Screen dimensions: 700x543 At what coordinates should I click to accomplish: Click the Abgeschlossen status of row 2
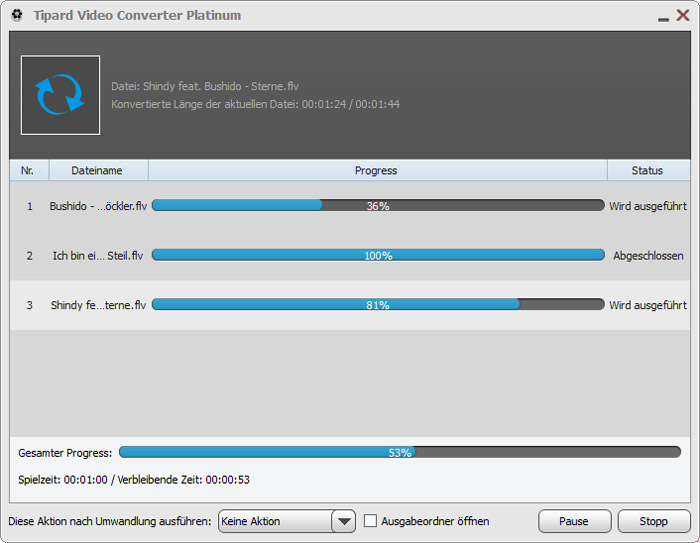point(648,255)
